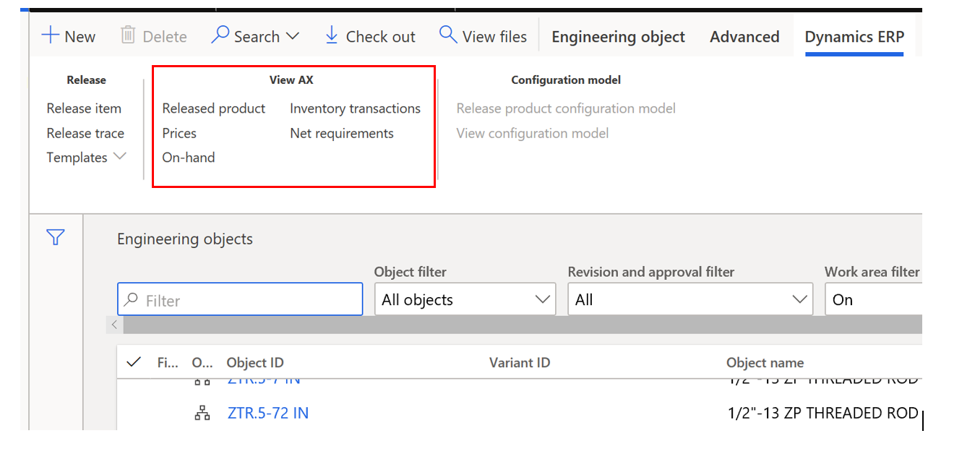Image resolution: width=975 pixels, height=449 pixels.
Task: Click Released product under View AX
Action: [214, 108]
